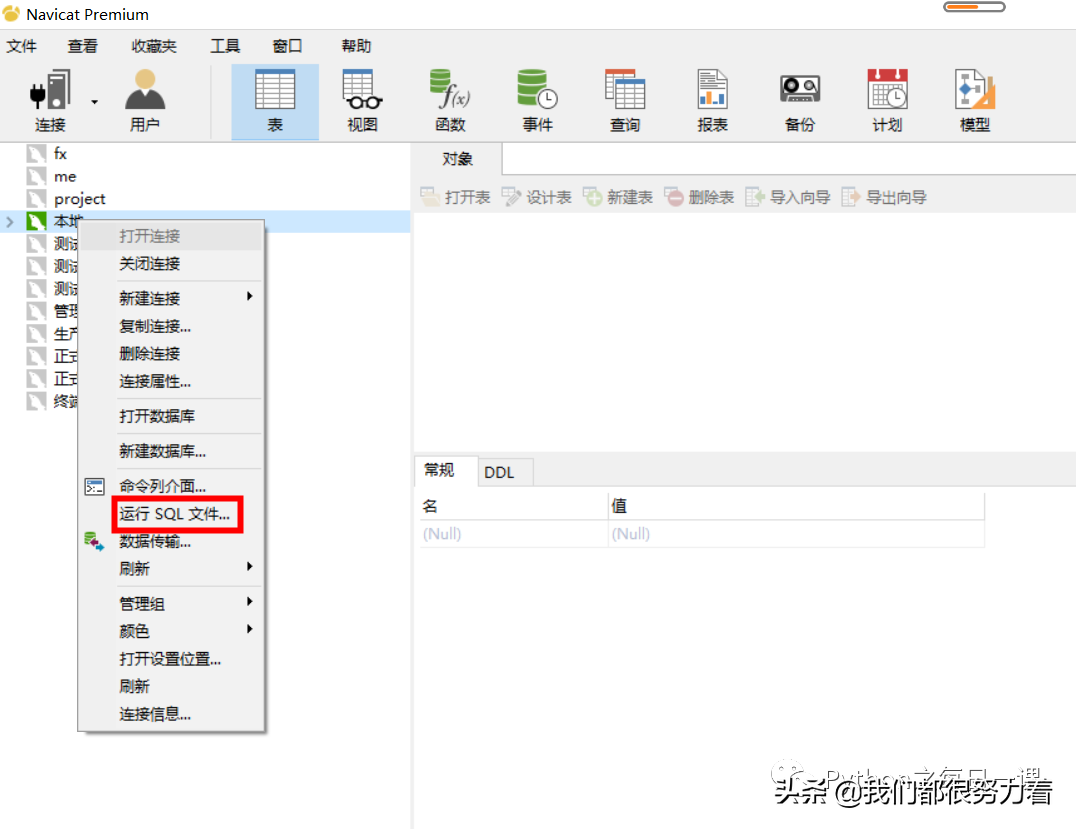Screen dimensions: 1076x829
Task: Click the green 本地 connection icon
Action: (36, 222)
